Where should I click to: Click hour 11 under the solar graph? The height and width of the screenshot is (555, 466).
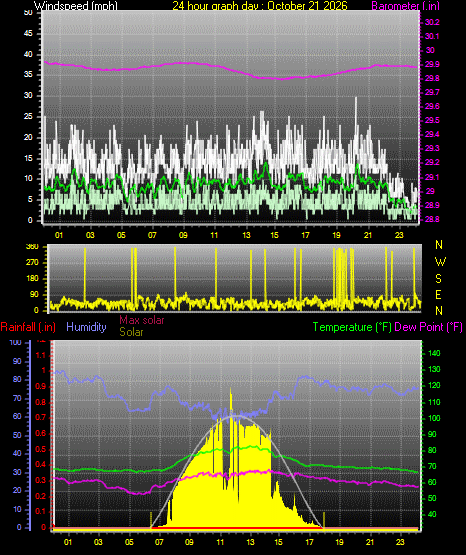coord(220,542)
